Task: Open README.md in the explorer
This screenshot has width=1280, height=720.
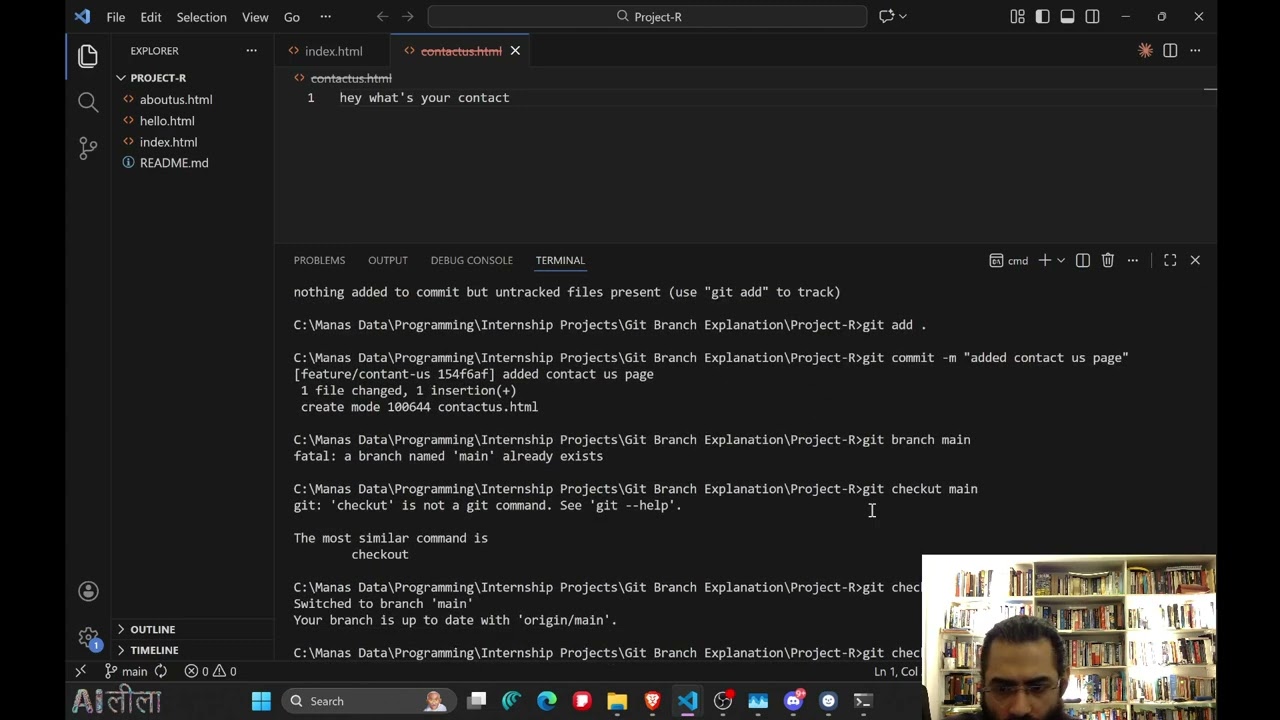Action: (x=174, y=163)
